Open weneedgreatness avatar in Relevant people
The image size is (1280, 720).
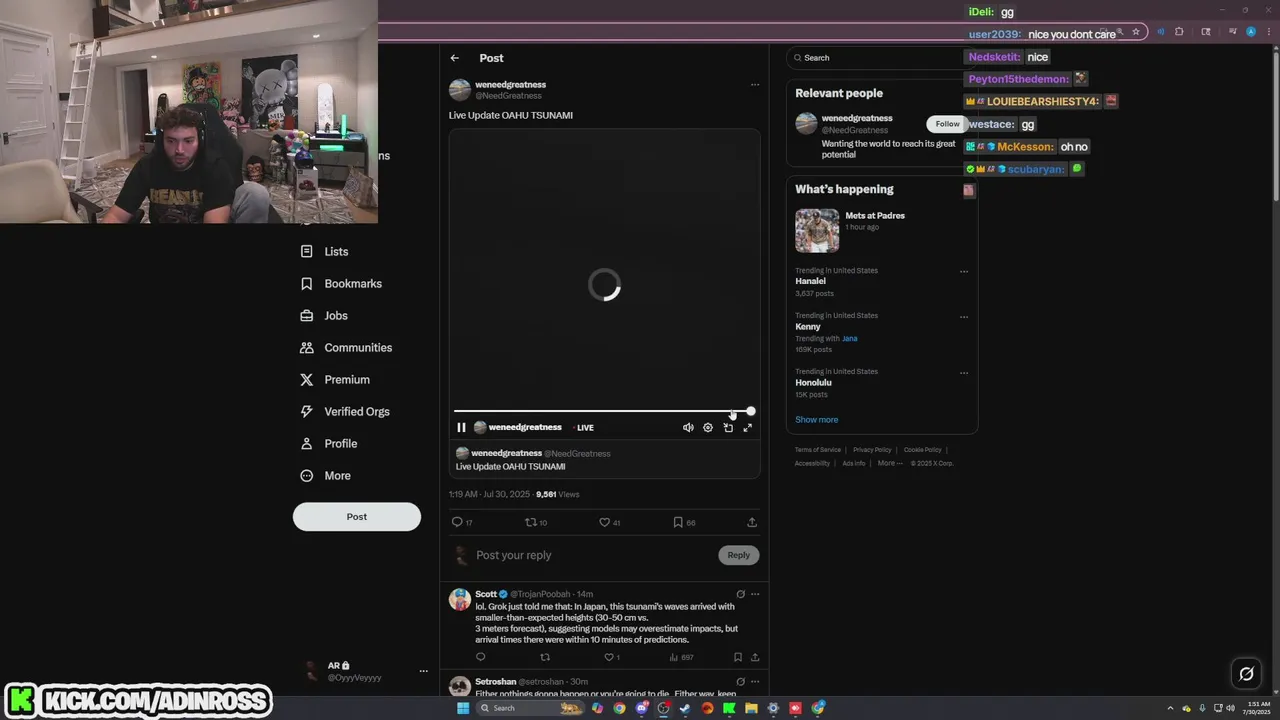coord(806,124)
